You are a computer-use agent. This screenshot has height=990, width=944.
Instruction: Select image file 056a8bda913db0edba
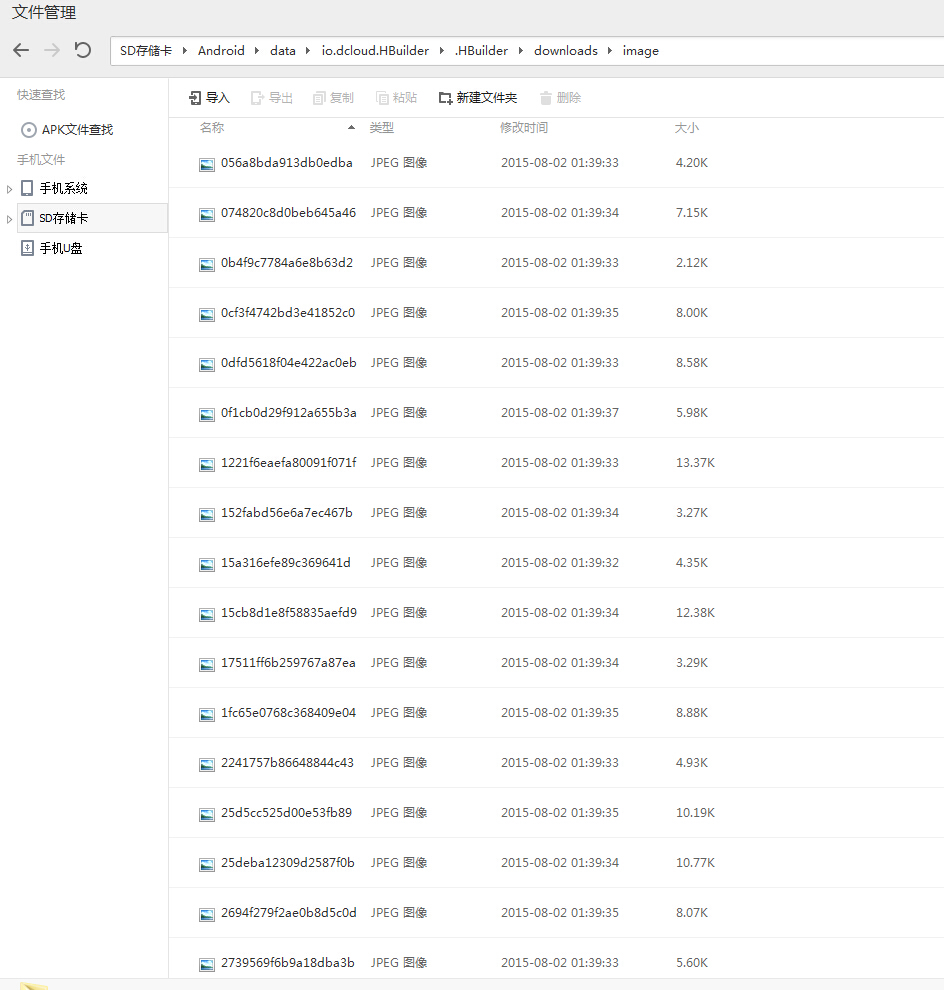(x=286, y=163)
